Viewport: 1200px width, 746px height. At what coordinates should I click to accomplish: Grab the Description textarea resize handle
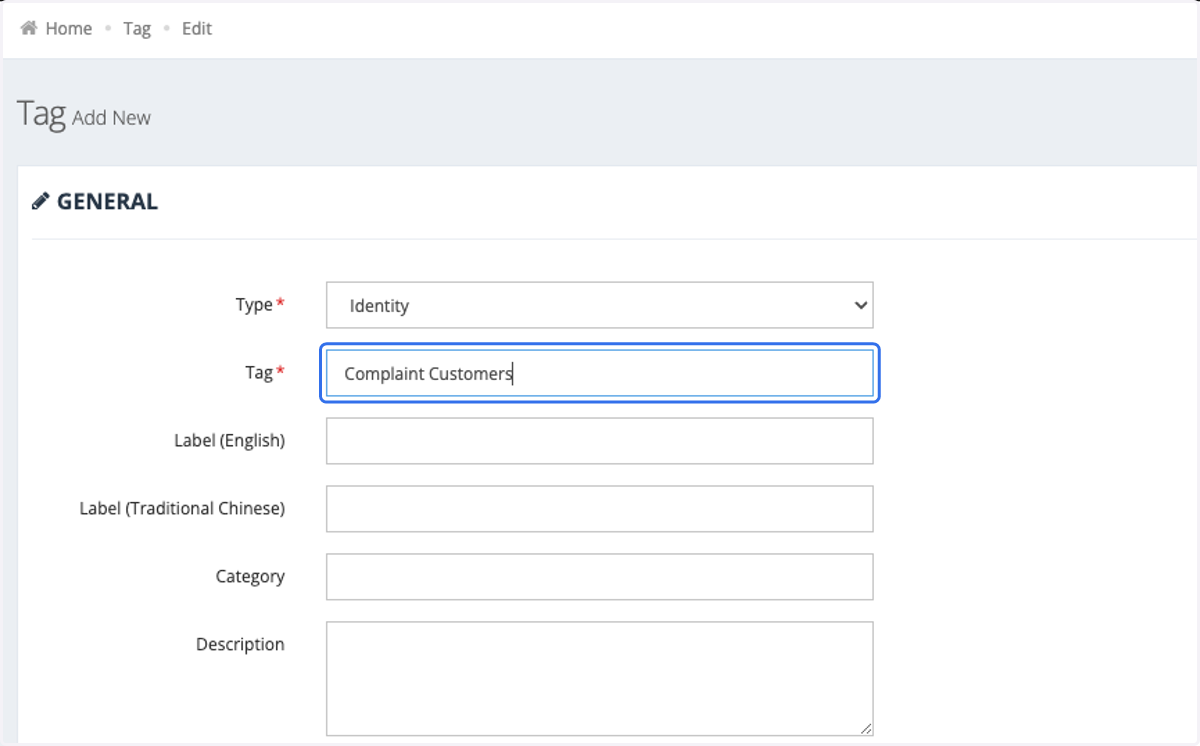(866, 729)
